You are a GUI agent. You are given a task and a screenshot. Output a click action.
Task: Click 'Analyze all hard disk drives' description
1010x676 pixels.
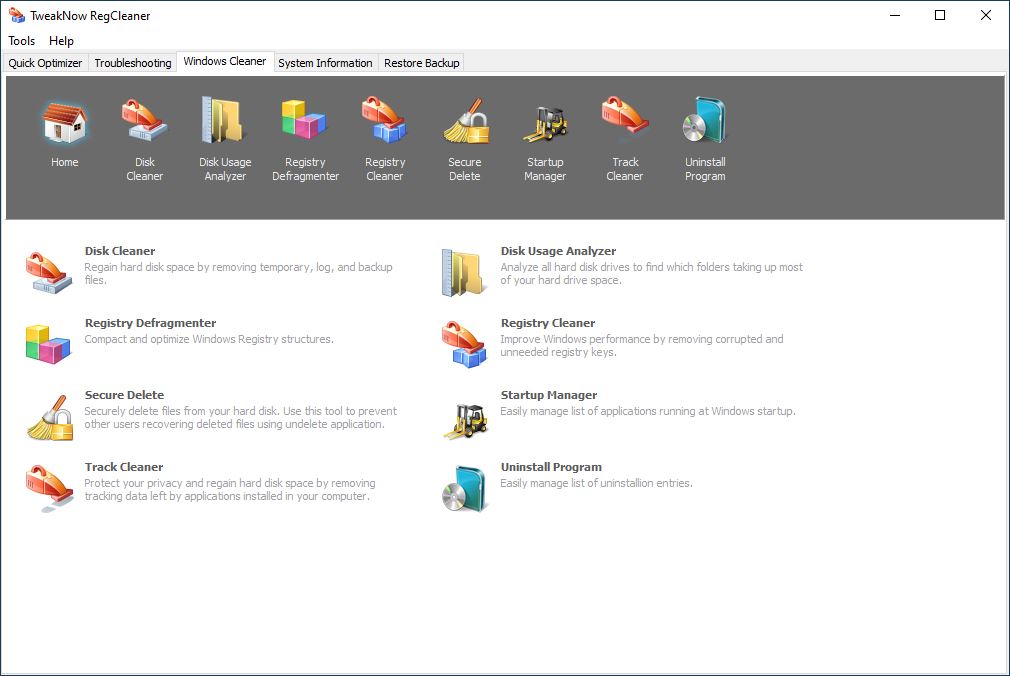tap(652, 274)
